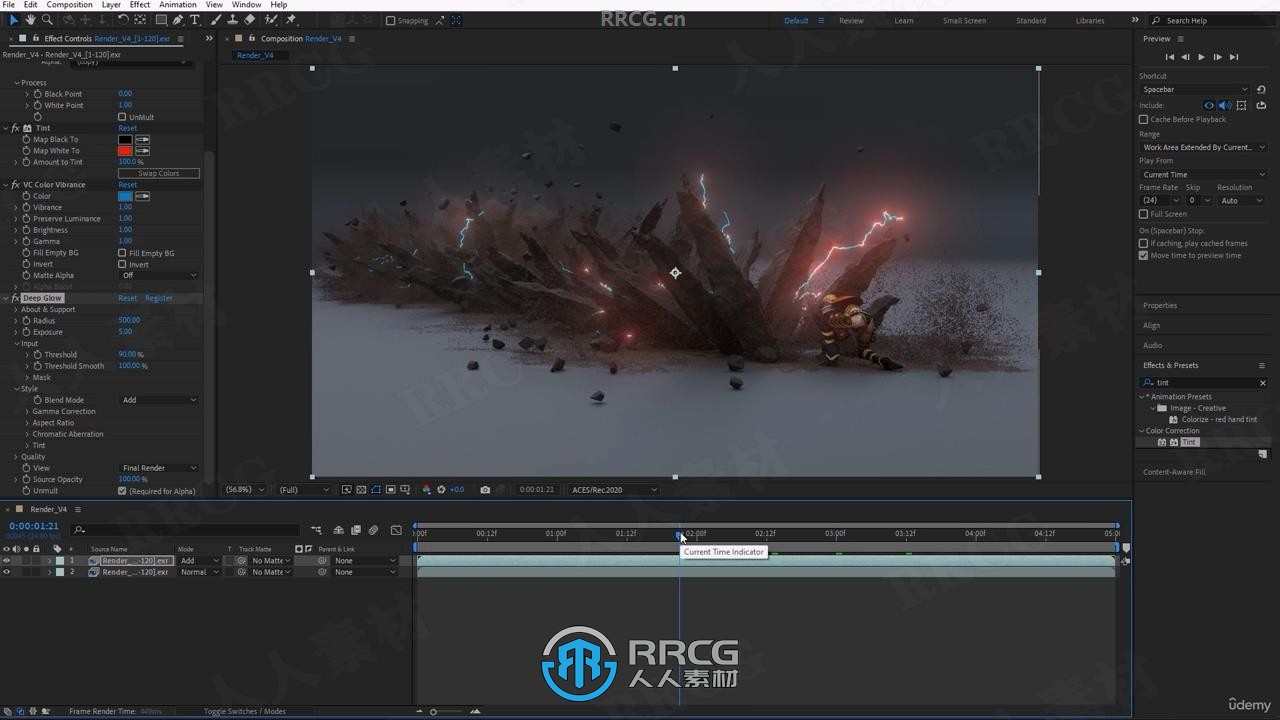This screenshot has width=1280, height=720.
Task: Open the Spacebar shortcut dropdown
Action: tap(1195, 89)
